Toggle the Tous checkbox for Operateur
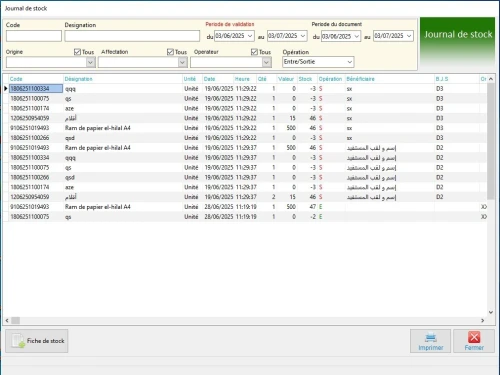Image resolution: width=500 pixels, height=375 pixels. [254, 52]
